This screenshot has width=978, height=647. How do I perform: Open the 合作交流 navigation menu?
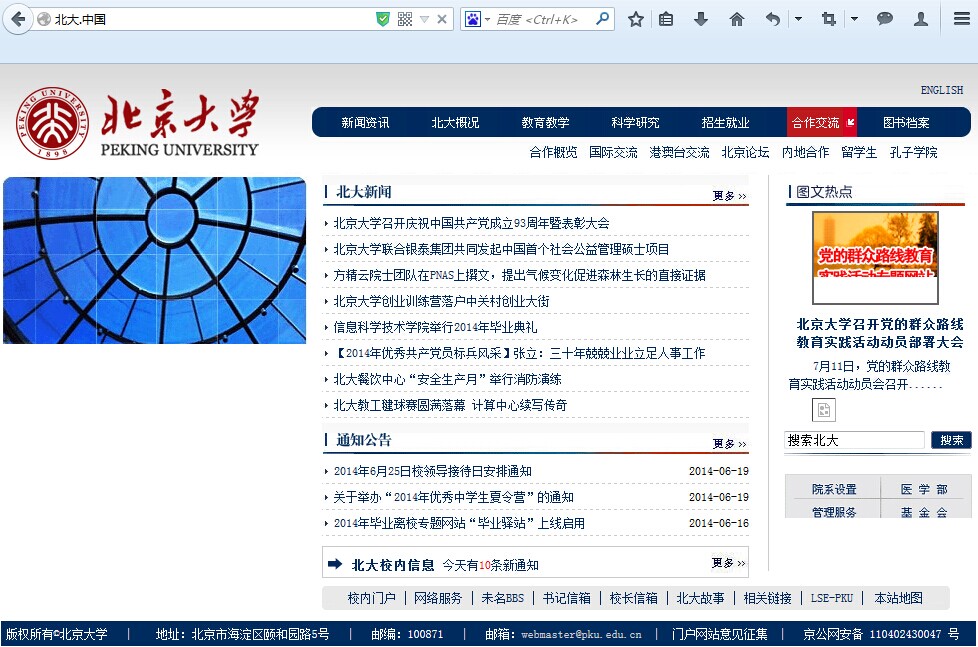click(821, 122)
